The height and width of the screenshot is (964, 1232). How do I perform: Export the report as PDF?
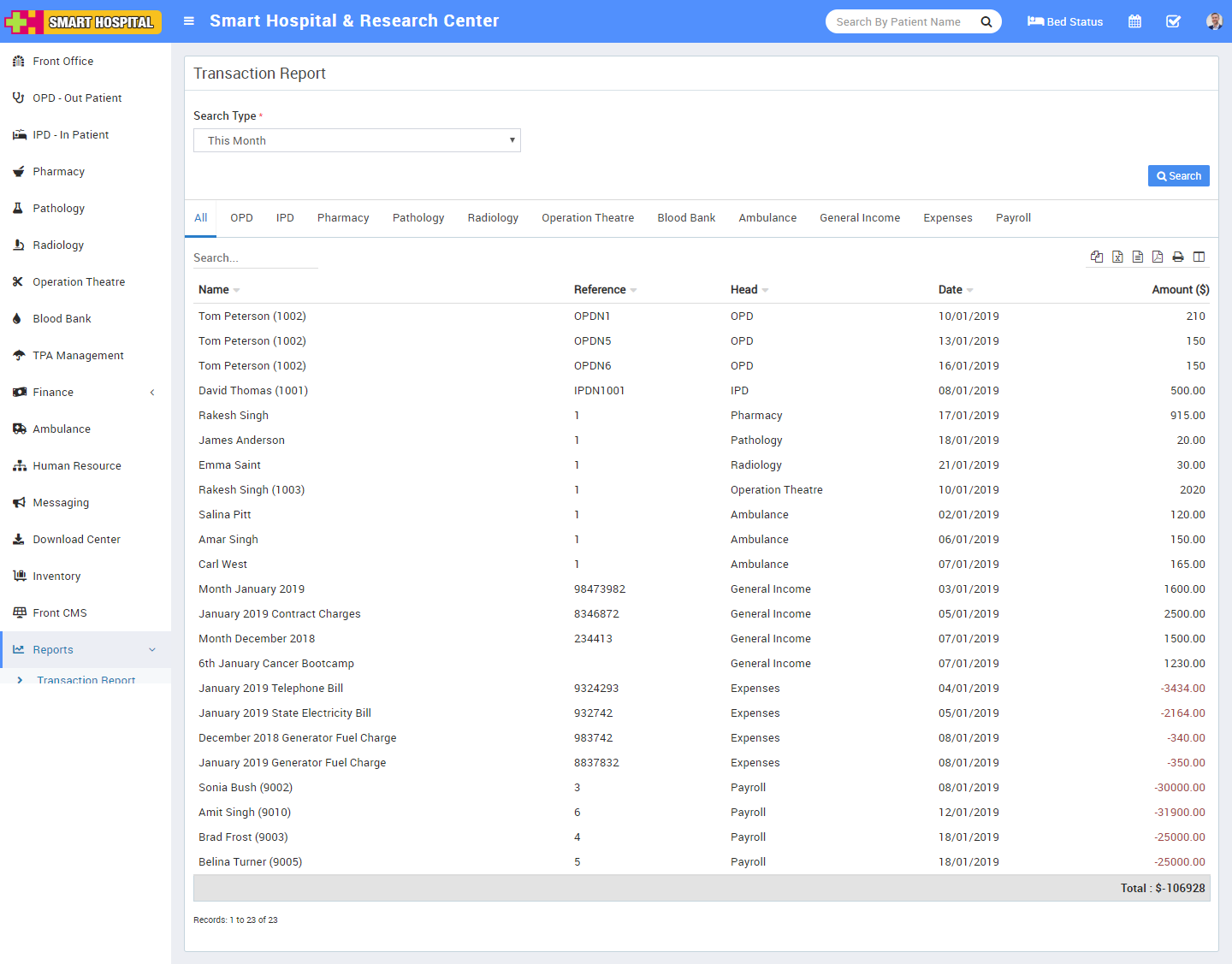(x=1158, y=257)
